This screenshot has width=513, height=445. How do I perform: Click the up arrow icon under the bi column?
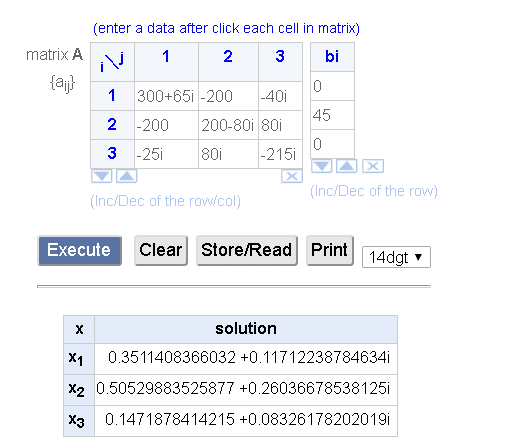pyautogui.click(x=347, y=166)
